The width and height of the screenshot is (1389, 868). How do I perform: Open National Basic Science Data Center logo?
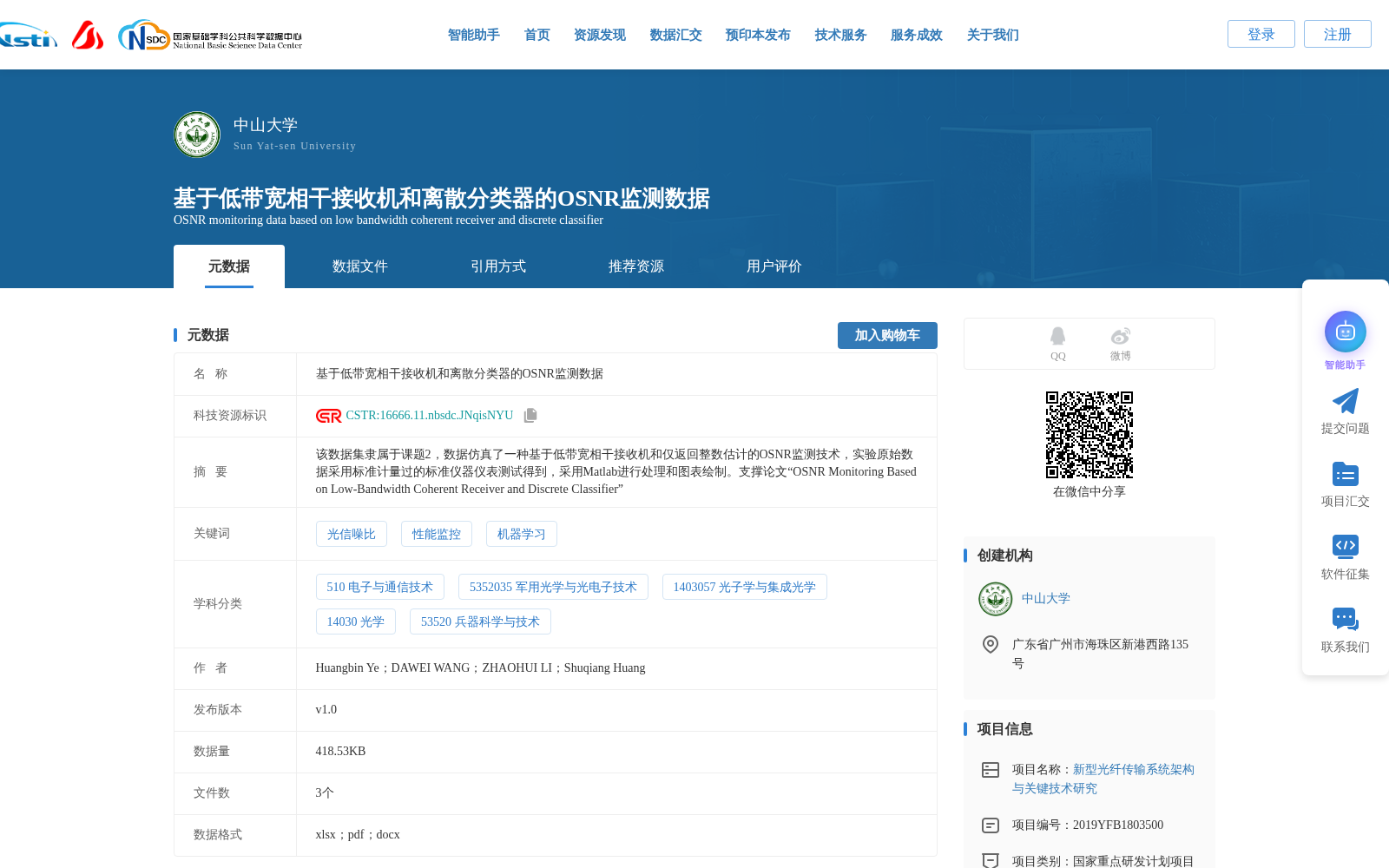point(210,36)
